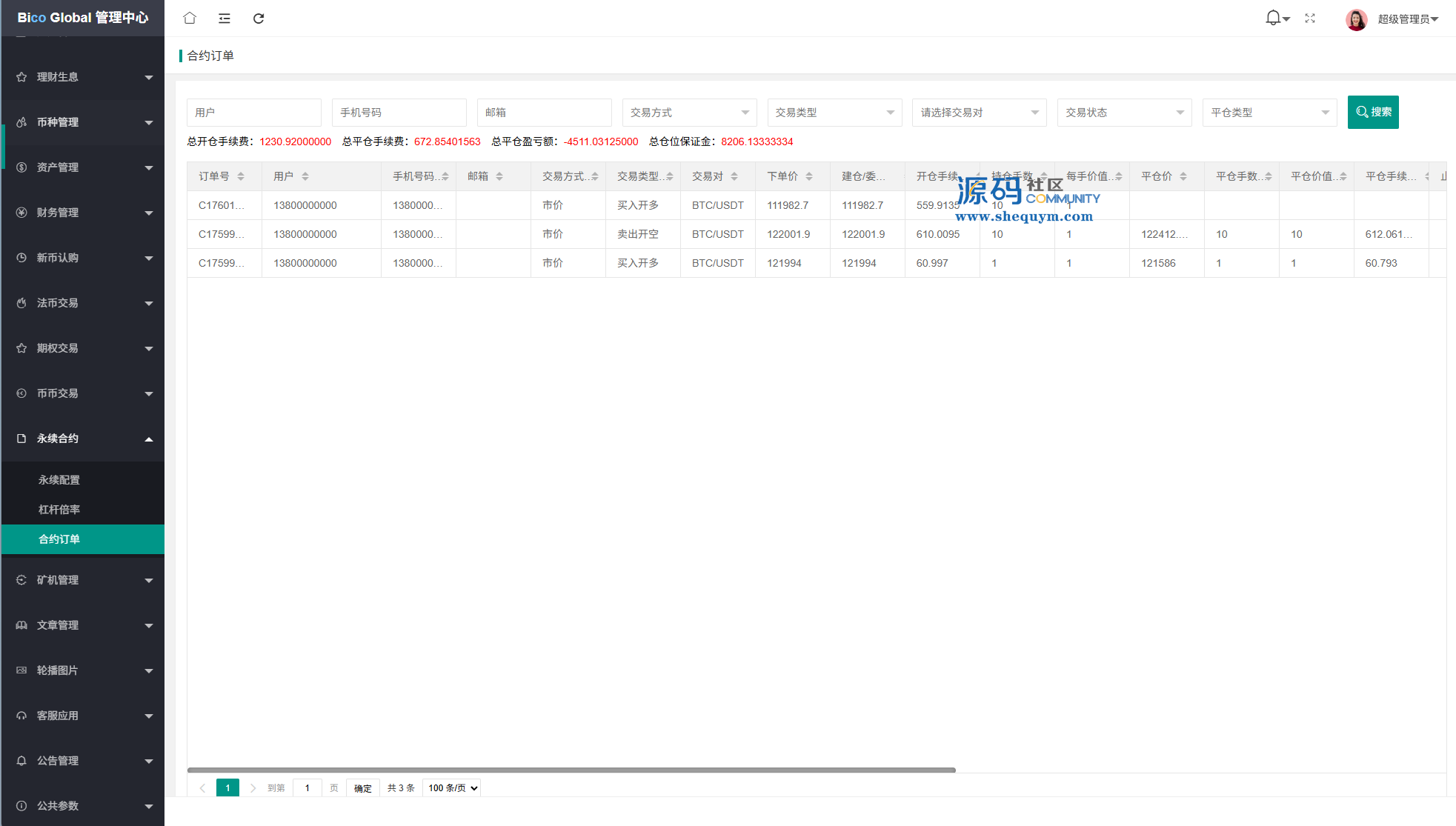The height and width of the screenshot is (826, 1456).
Task: Click the green 搜索 button
Action: click(x=1372, y=112)
